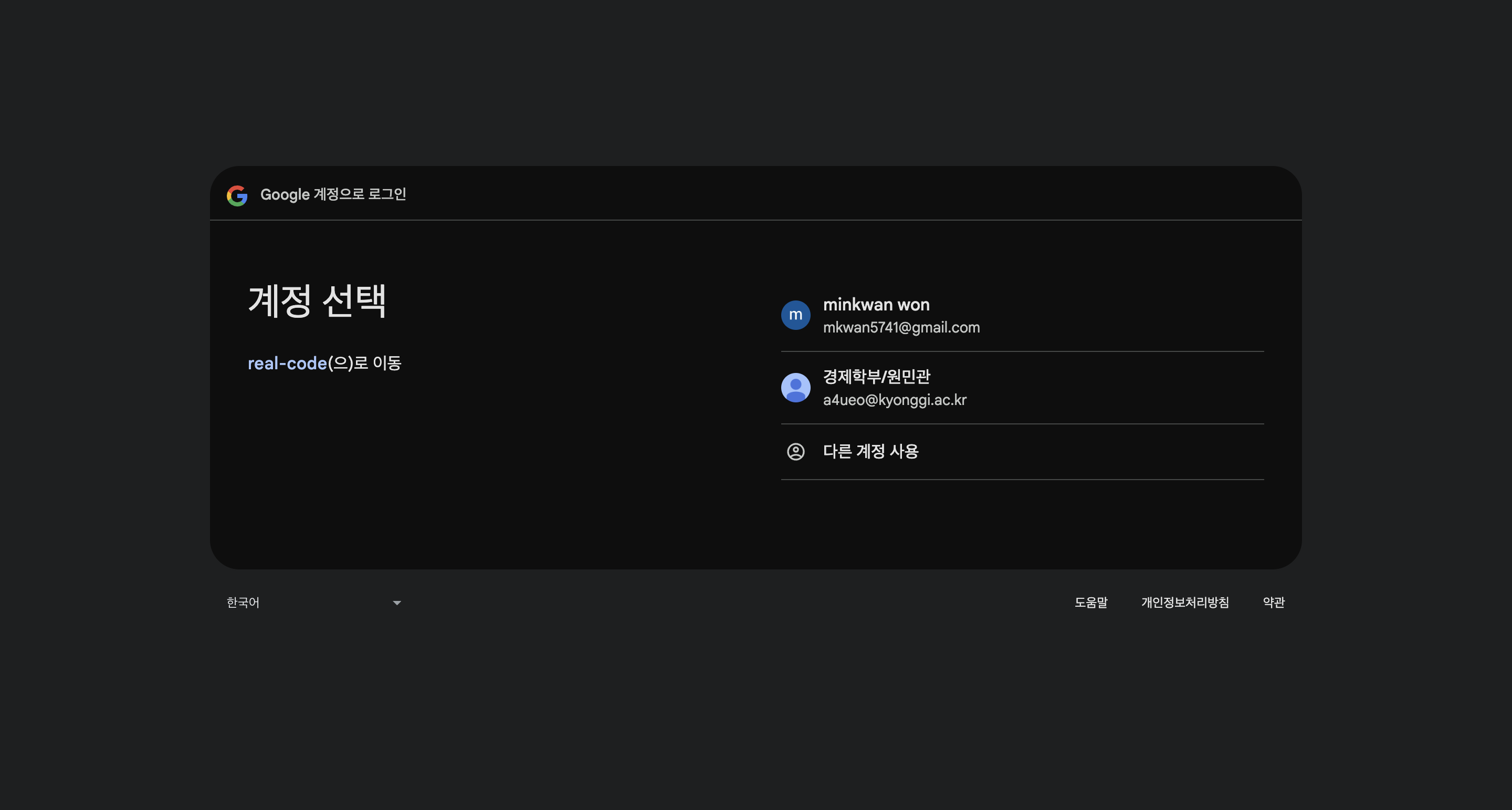Viewport: 1512px width, 810px height.
Task: Click the '(으)로 이동' text
Action: [x=364, y=364]
